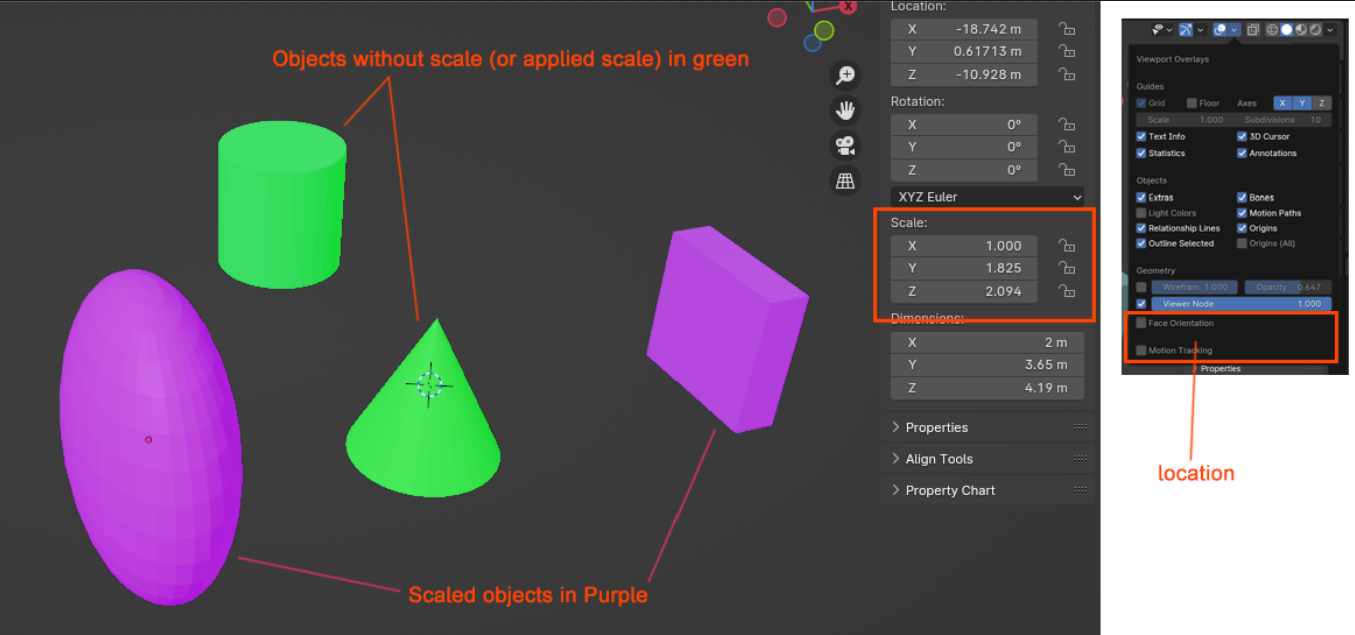This screenshot has height=635, width=1355.
Task: Enable the Face Orientation checkbox
Action: tap(1141, 323)
